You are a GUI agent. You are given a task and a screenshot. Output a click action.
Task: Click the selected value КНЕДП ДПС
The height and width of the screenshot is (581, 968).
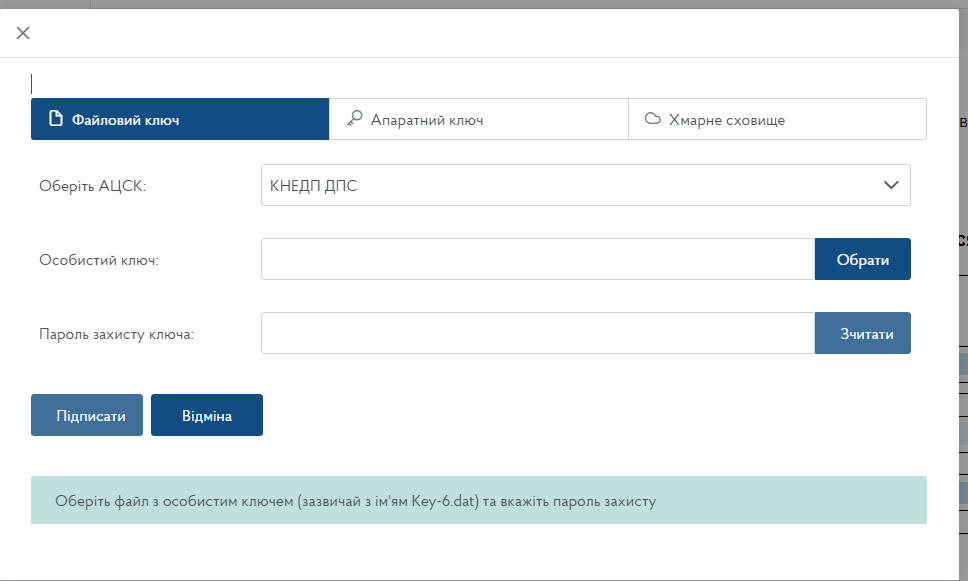(314, 185)
